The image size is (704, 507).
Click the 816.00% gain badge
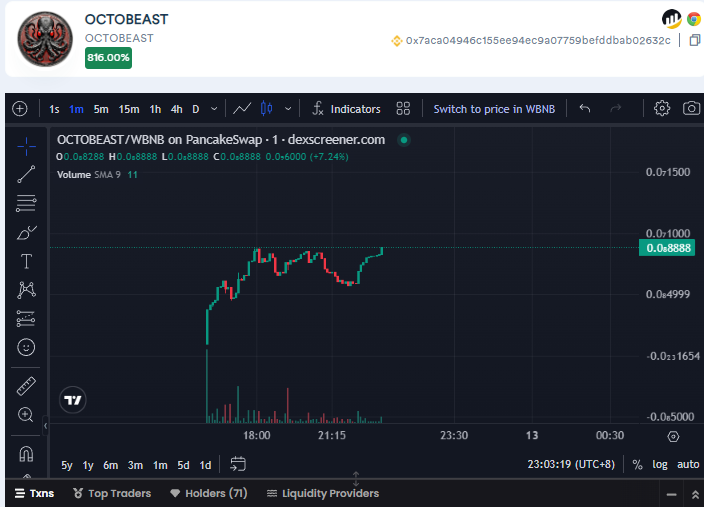click(x=108, y=58)
